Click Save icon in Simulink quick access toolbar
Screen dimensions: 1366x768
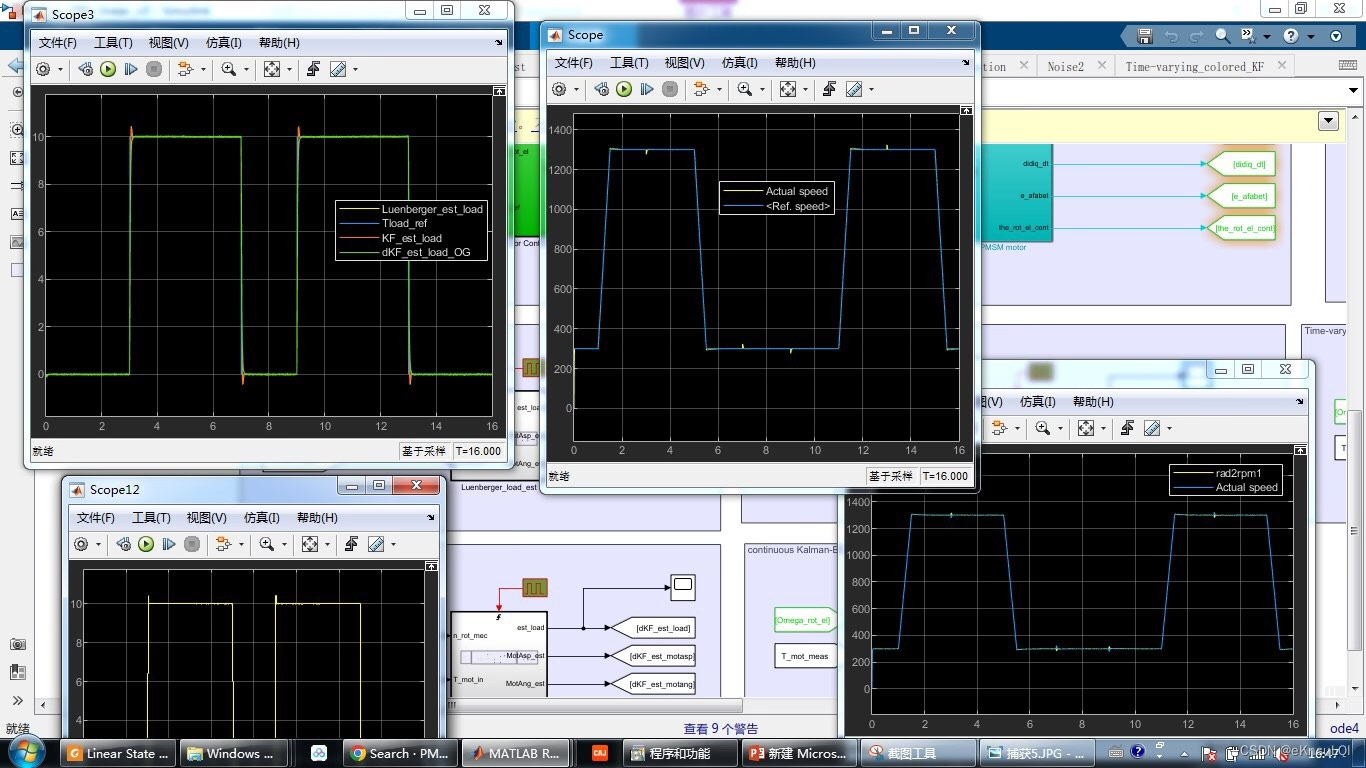1145,36
